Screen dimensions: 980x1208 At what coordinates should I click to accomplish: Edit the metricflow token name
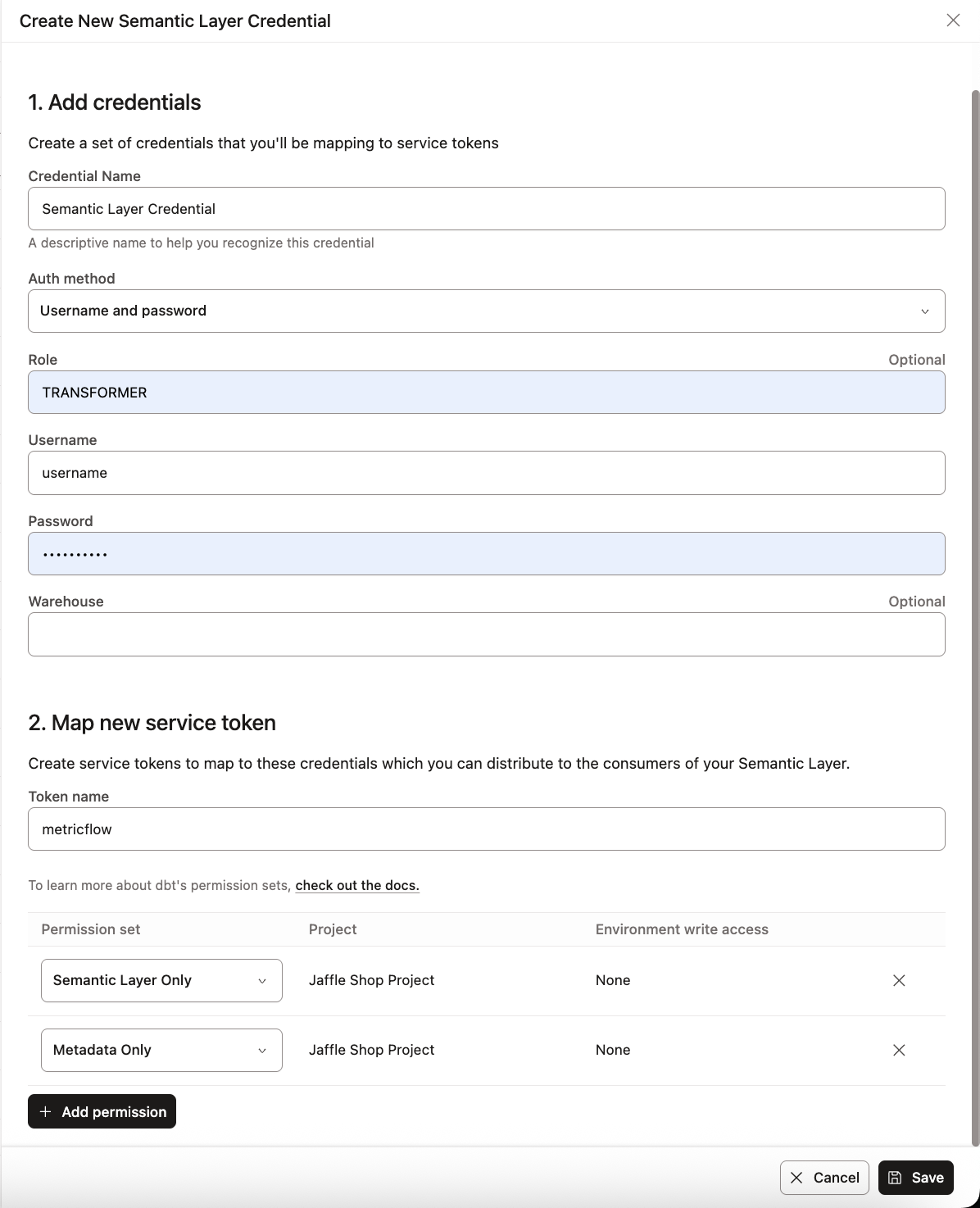pos(487,829)
